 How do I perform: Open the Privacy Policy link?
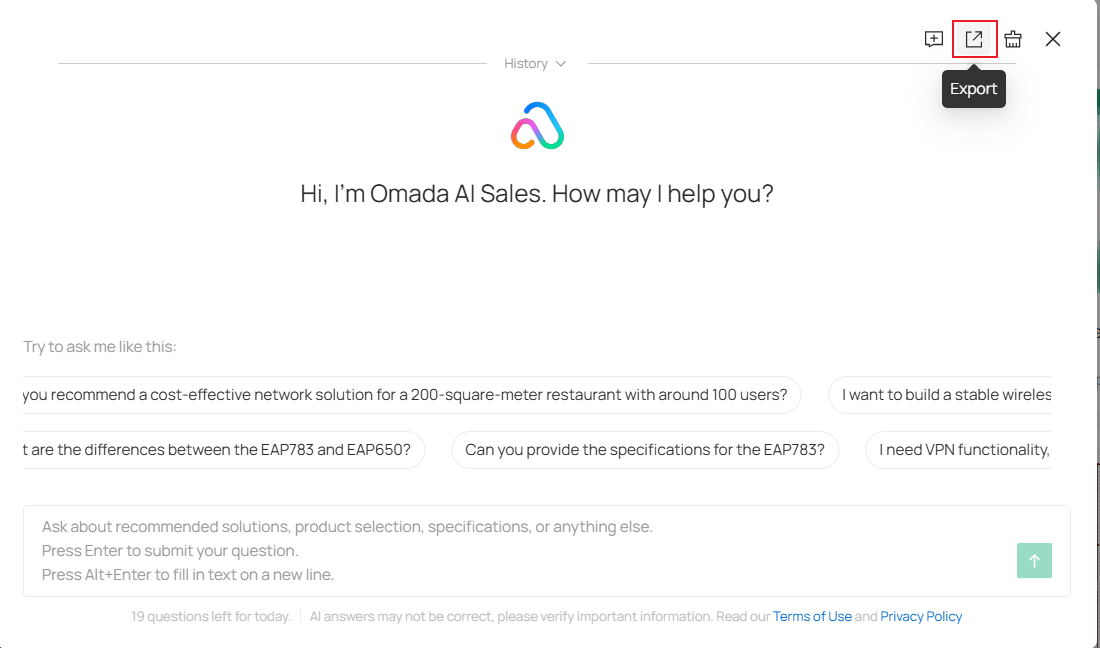point(921,617)
